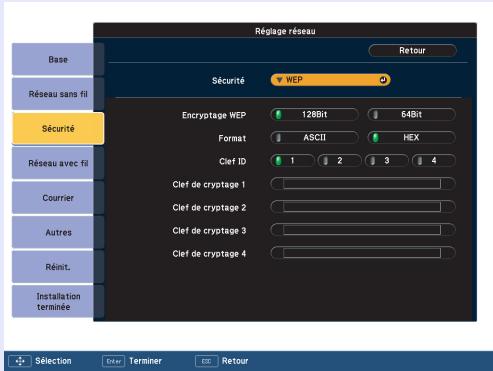Select the Sécurité tab

click(x=58, y=129)
